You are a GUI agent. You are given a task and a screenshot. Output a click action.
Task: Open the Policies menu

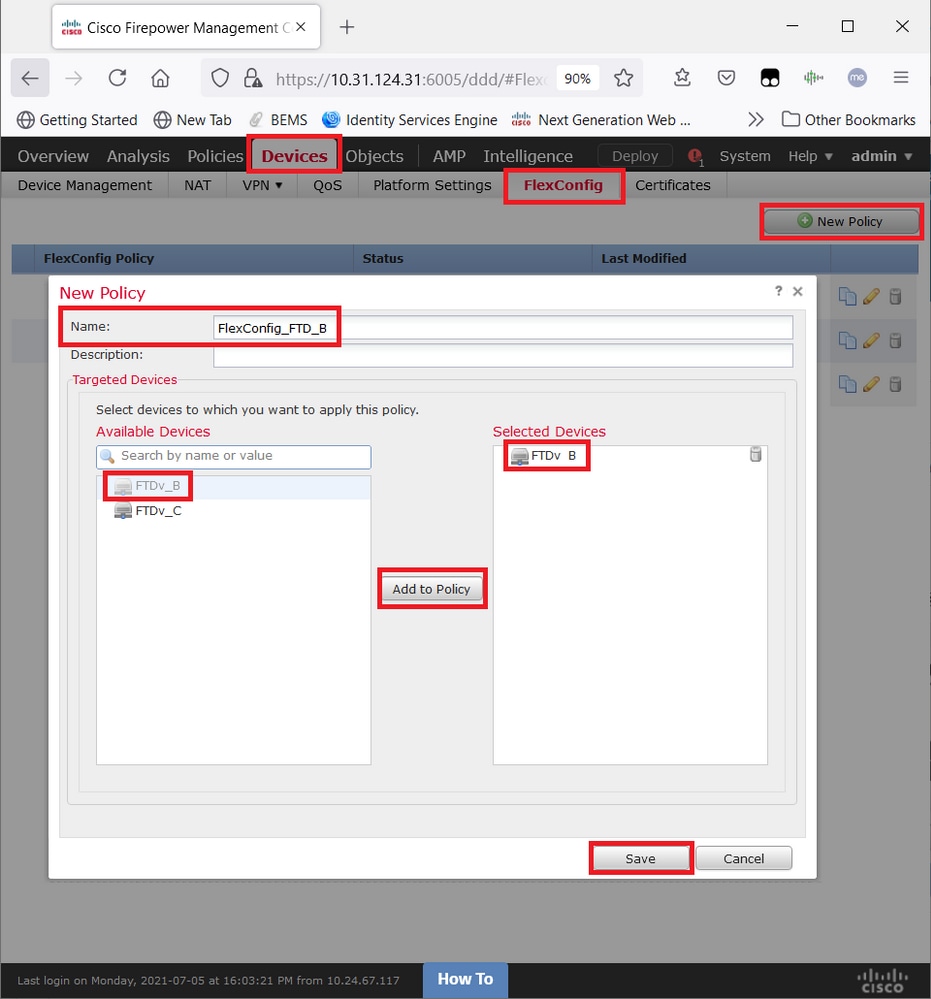tap(215, 156)
